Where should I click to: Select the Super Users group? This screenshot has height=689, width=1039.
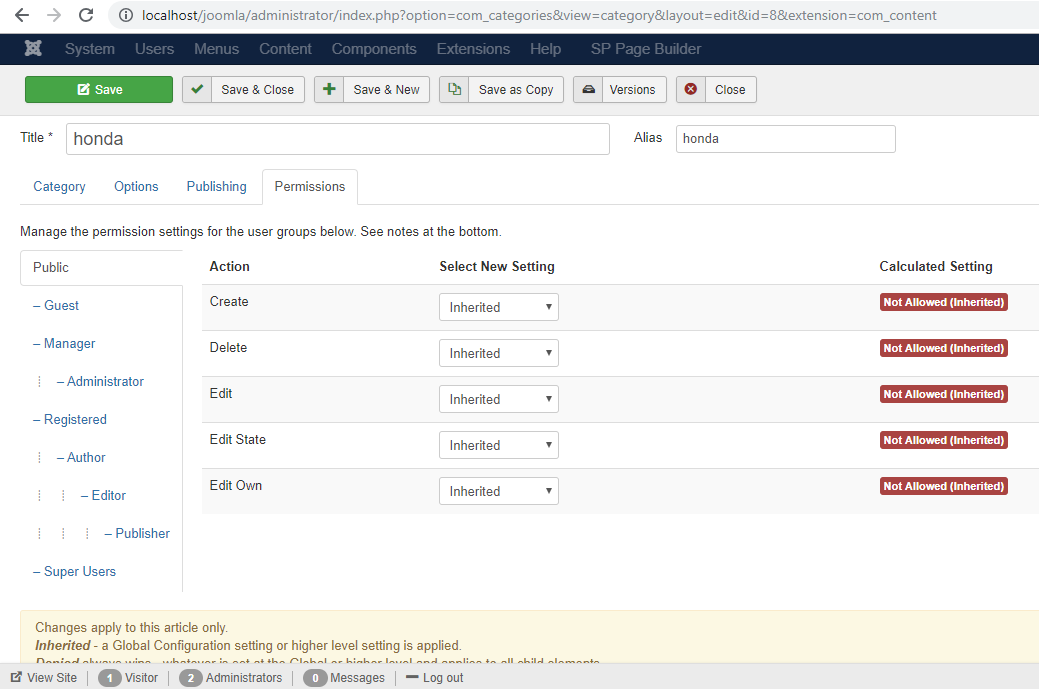click(79, 571)
